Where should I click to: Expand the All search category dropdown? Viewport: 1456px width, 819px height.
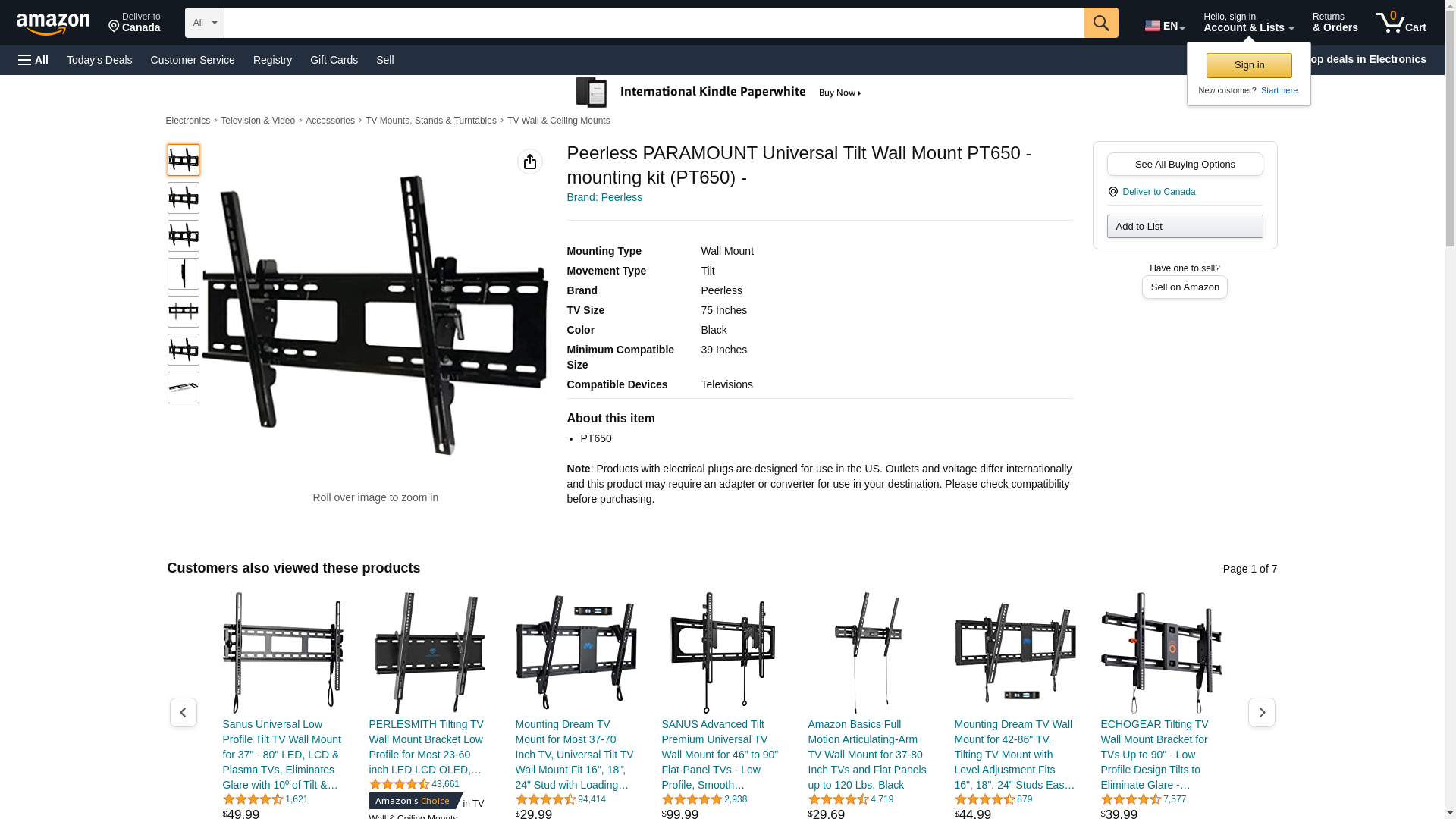(x=205, y=23)
